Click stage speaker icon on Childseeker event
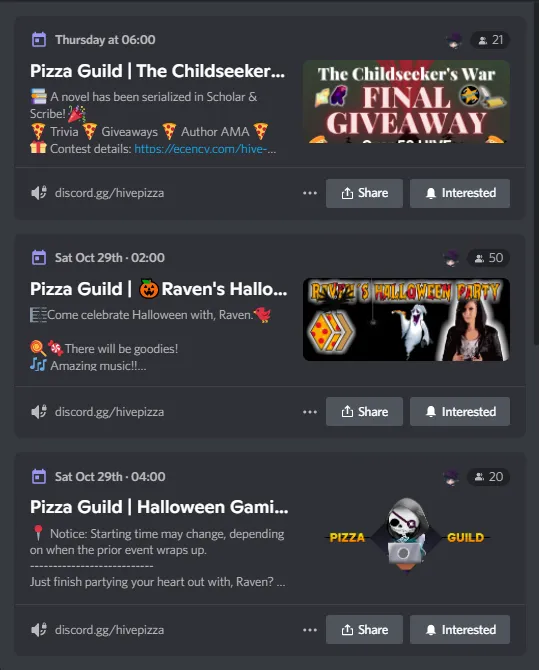This screenshot has width=539, height=670. click(39, 193)
